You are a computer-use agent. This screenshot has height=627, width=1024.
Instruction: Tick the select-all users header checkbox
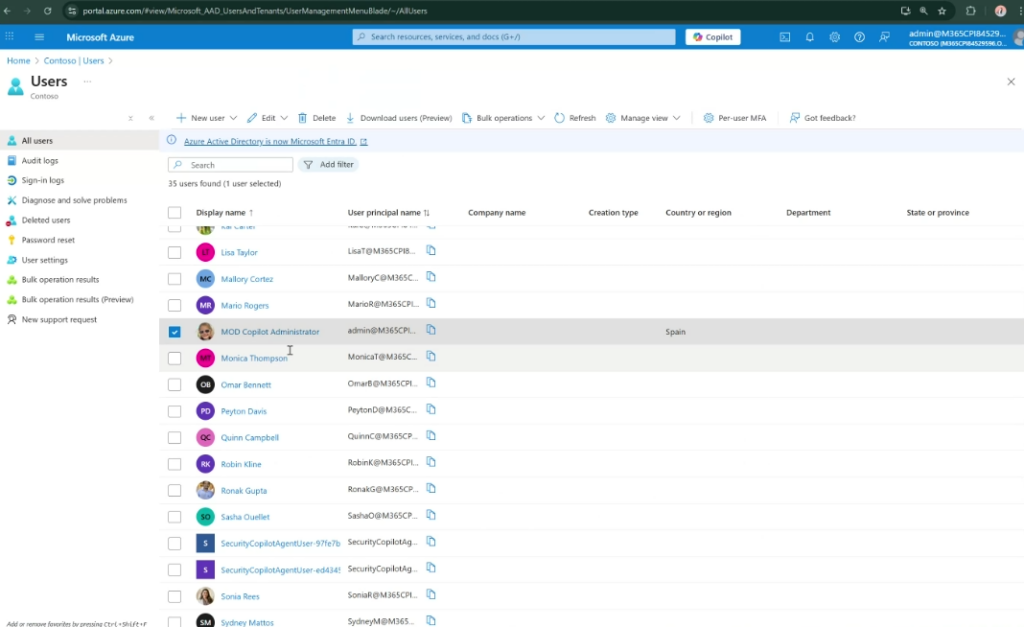click(175, 213)
